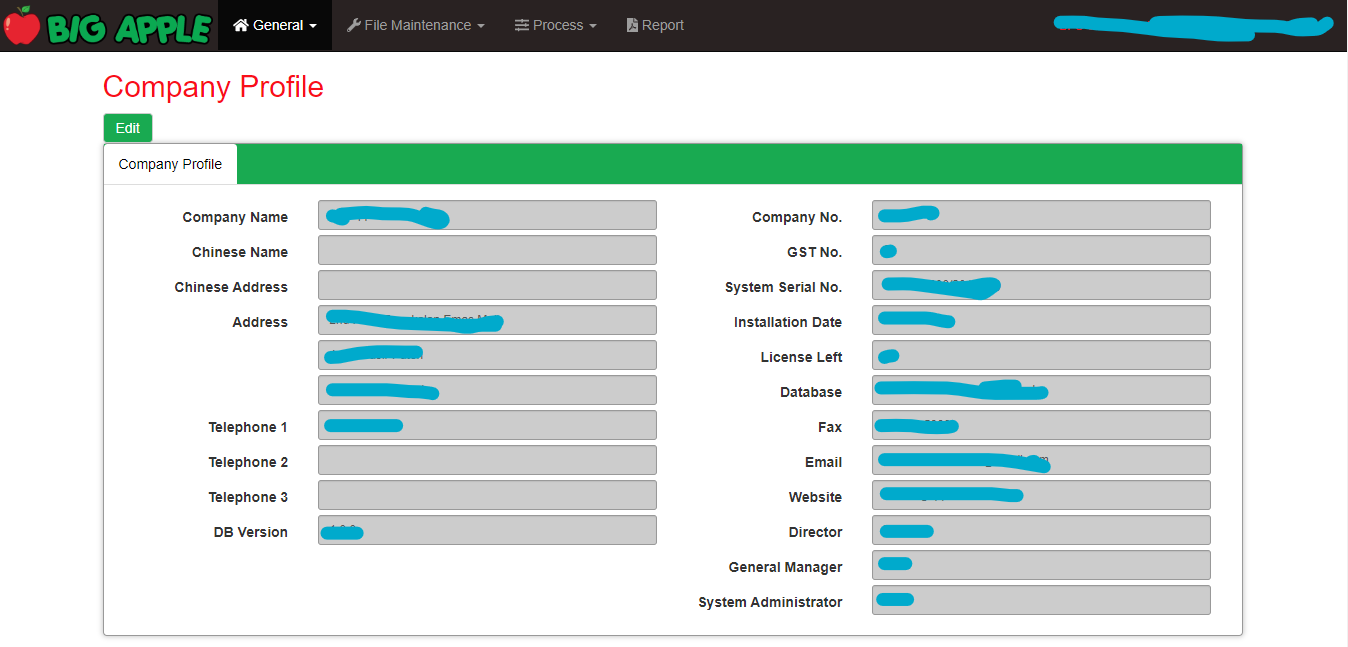This screenshot has height=647, width=1348.
Task: Click the "DB Version" label
Action: click(x=251, y=532)
